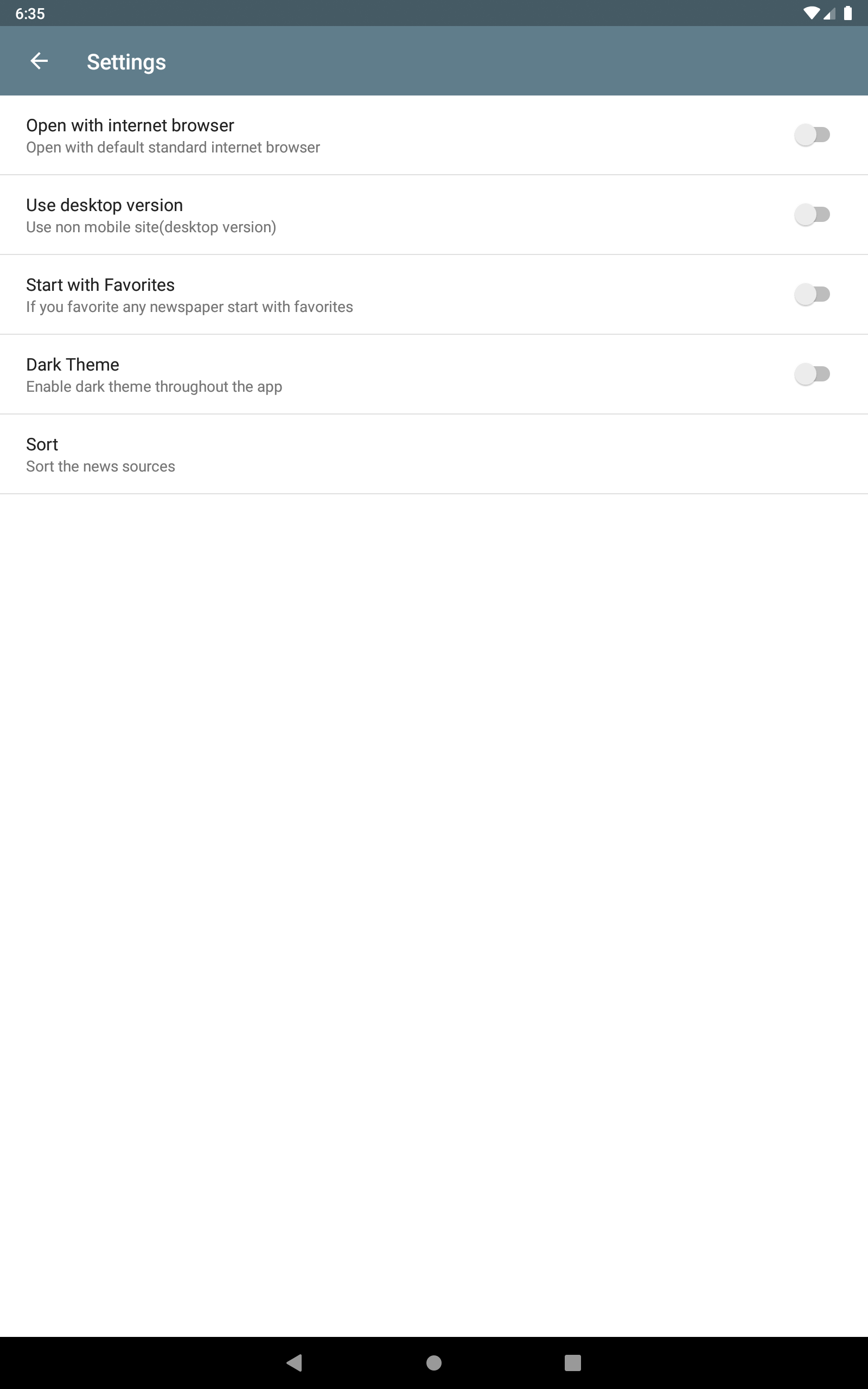Switch on the Dark Theme toggle
This screenshot has width=868, height=1389.
click(x=812, y=374)
